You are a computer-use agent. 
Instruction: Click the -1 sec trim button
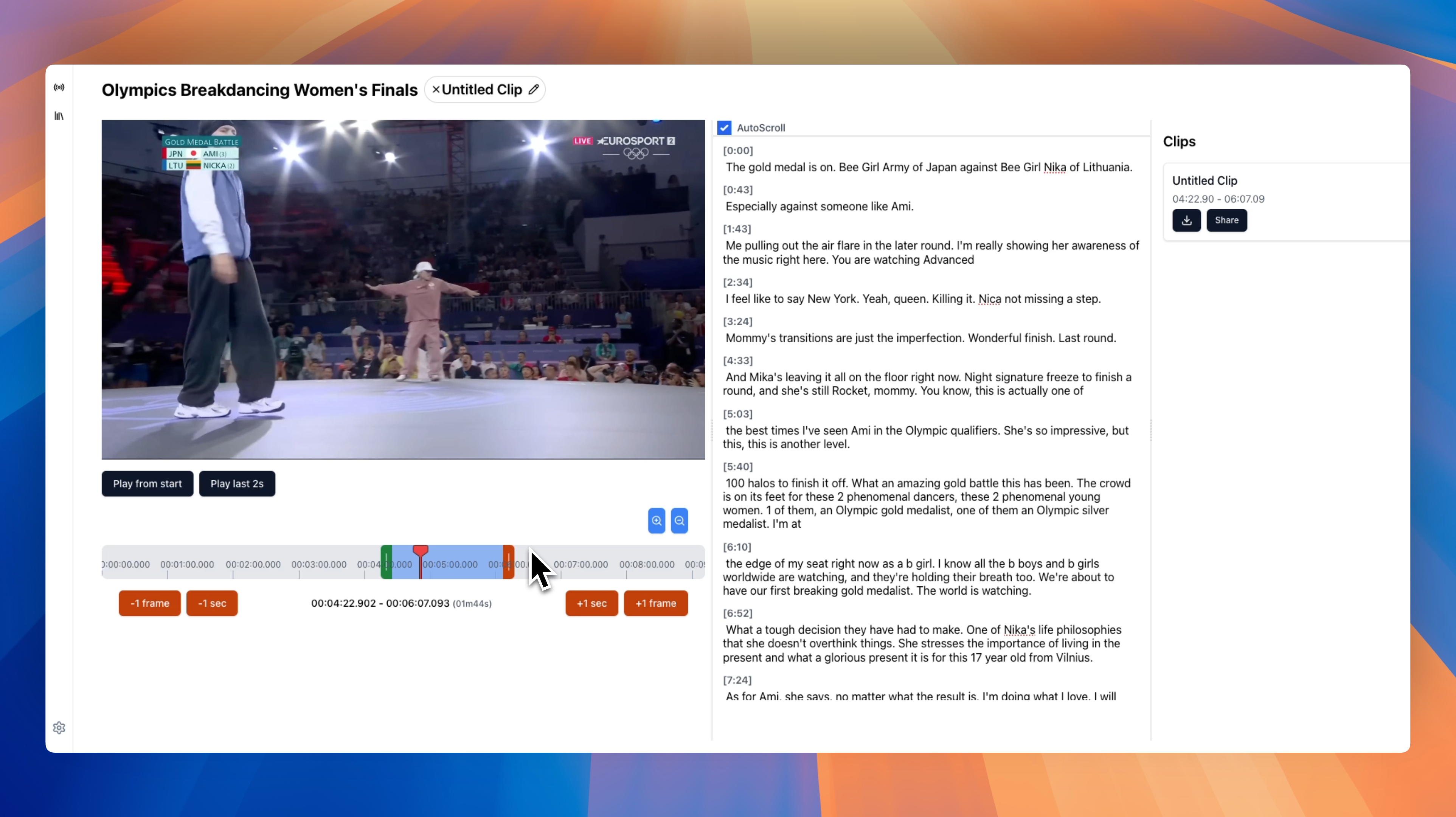coord(211,603)
